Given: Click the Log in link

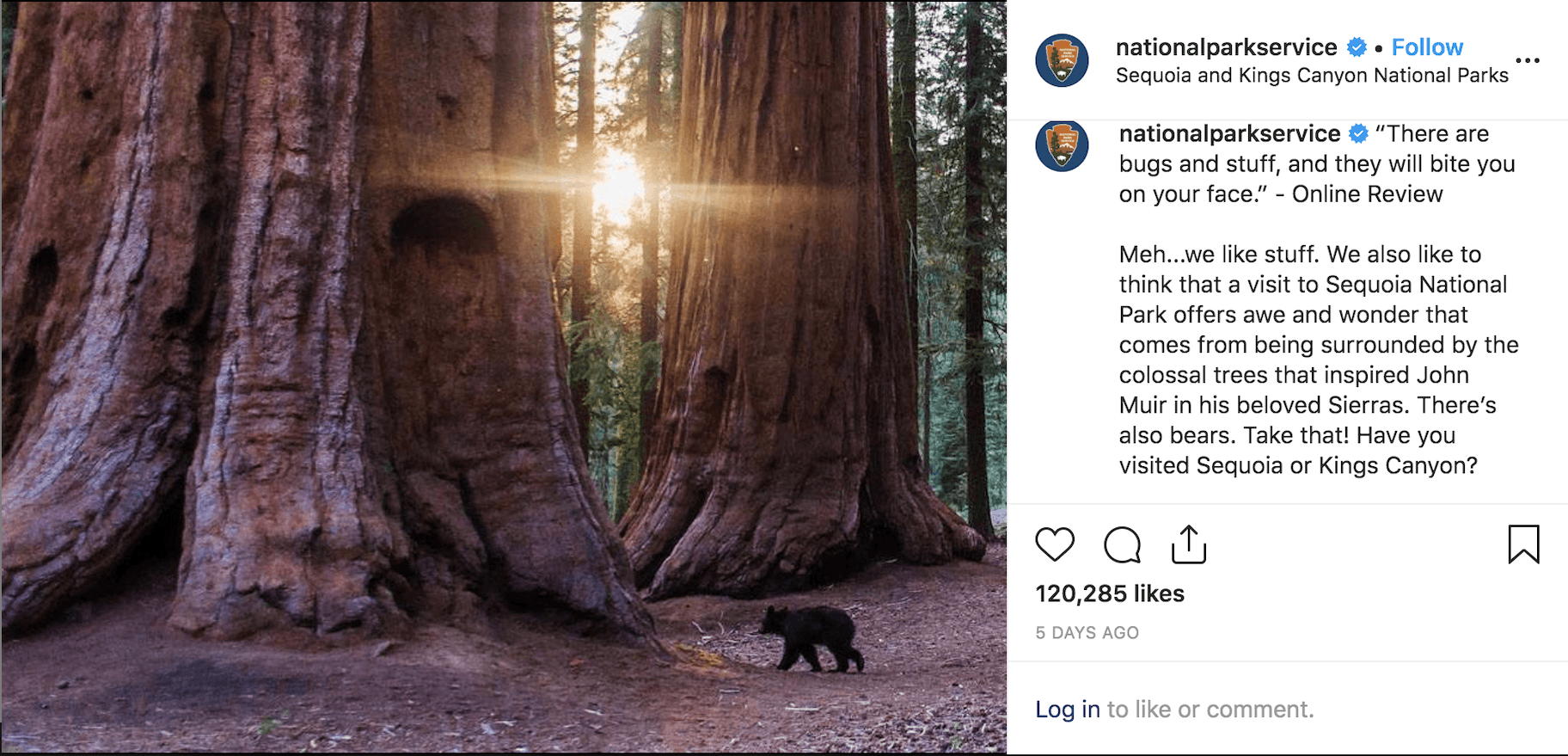Looking at the screenshot, I should pos(1068,710).
